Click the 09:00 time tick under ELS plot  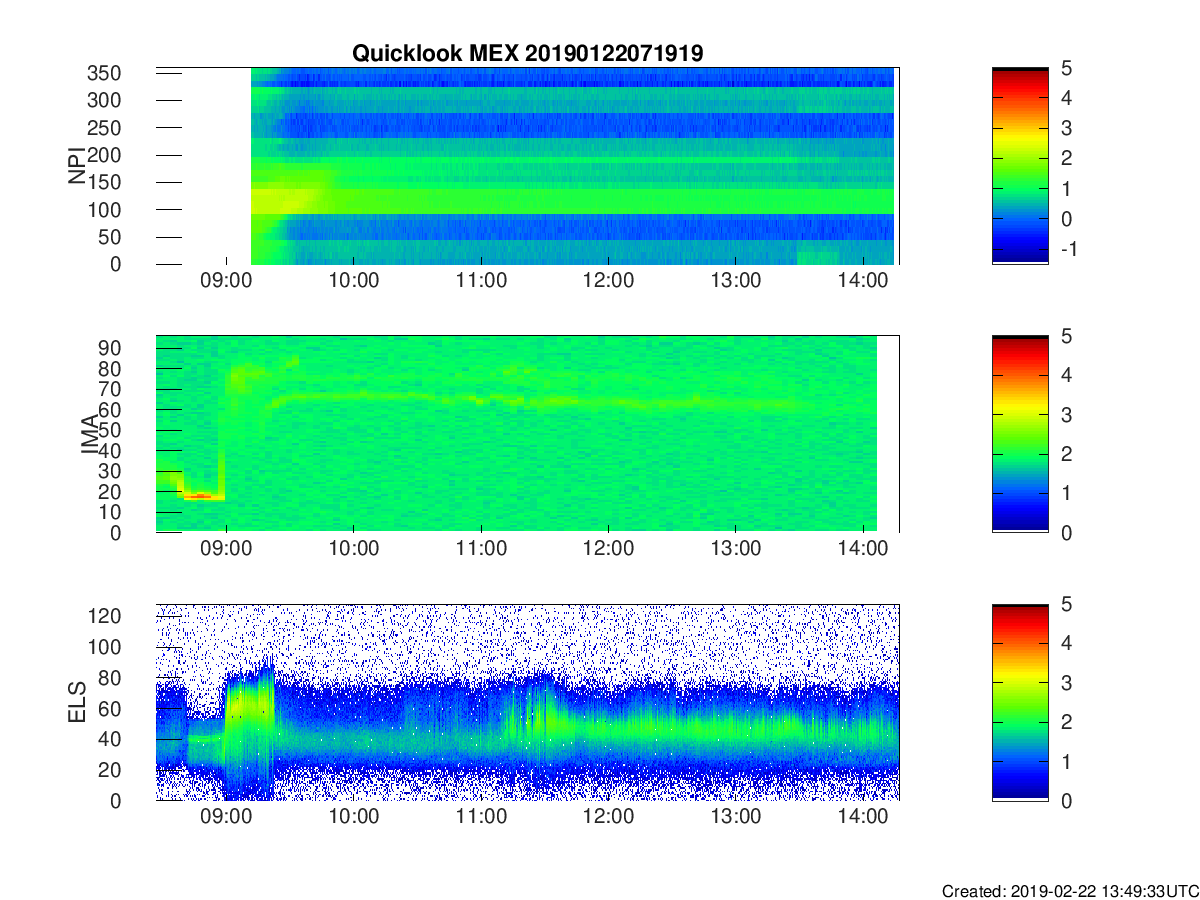click(226, 817)
